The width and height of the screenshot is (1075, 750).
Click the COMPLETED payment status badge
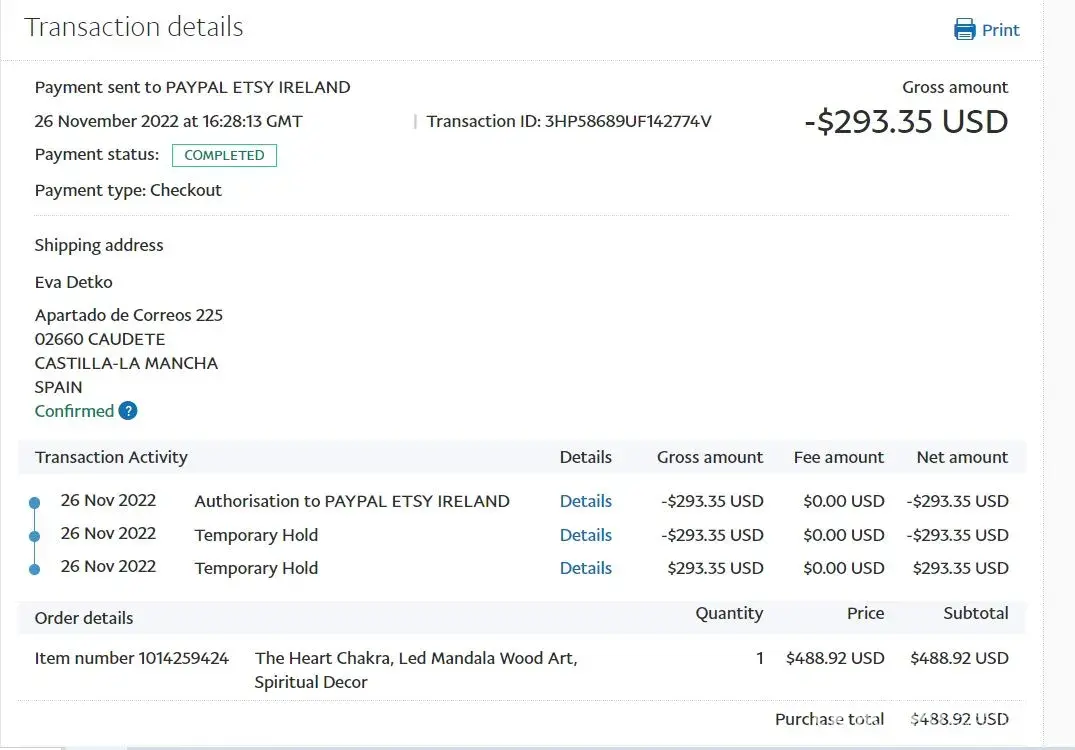click(x=224, y=155)
